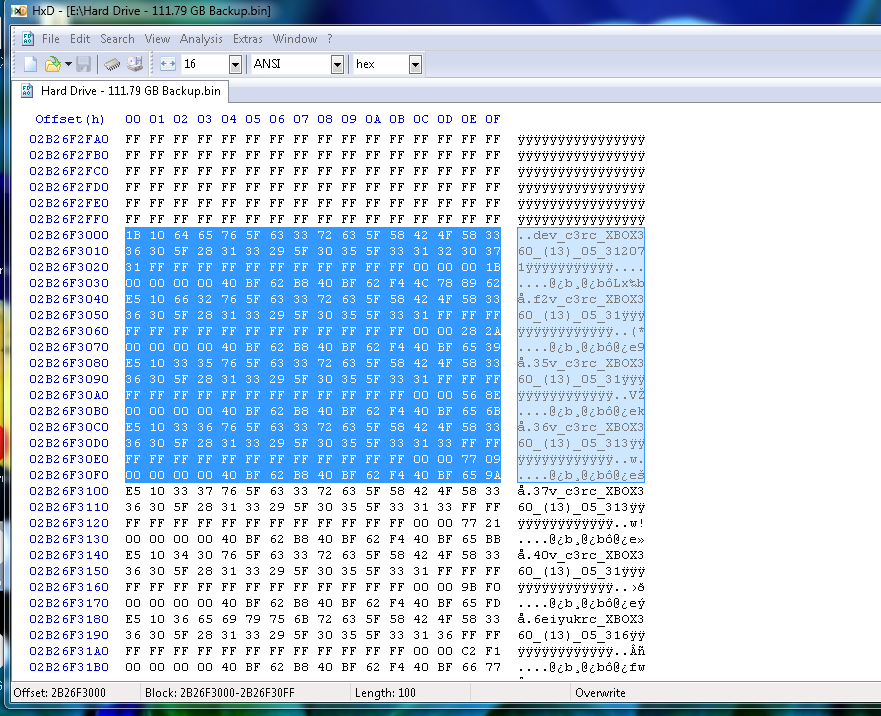The width and height of the screenshot is (881, 716).
Task: Click the bytes per row field showing 16
Action: click(205, 65)
